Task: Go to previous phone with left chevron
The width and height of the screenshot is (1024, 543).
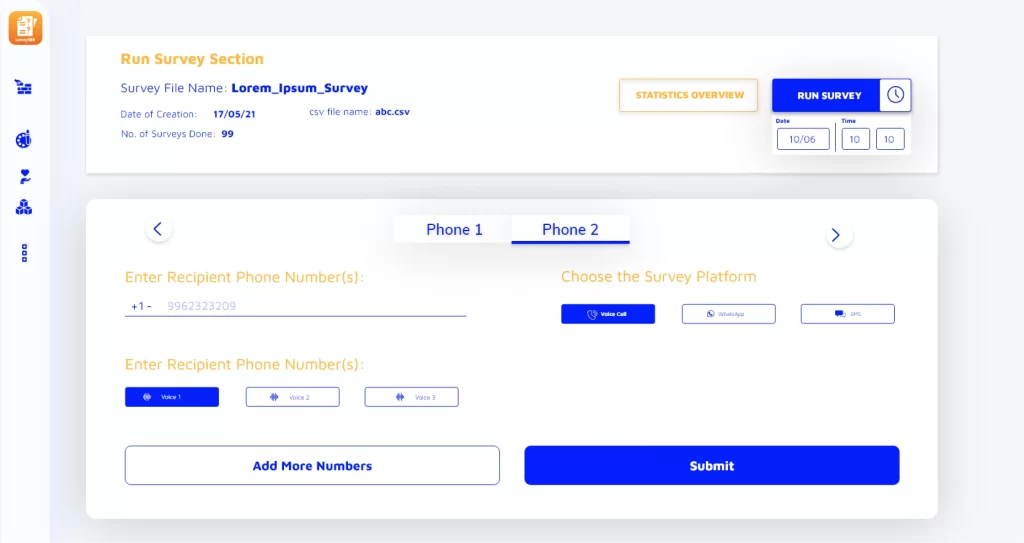Action: [158, 229]
